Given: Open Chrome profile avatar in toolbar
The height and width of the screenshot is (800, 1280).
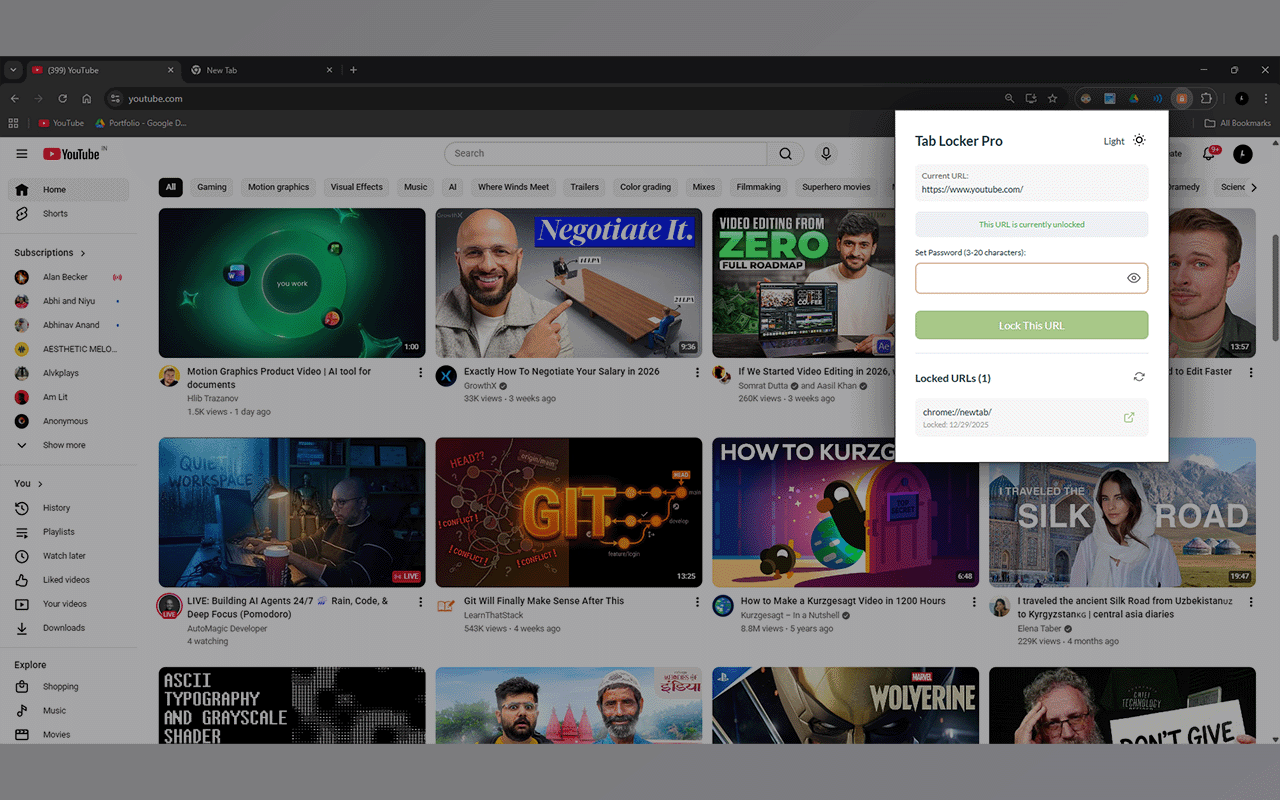Looking at the screenshot, I should [1242, 98].
